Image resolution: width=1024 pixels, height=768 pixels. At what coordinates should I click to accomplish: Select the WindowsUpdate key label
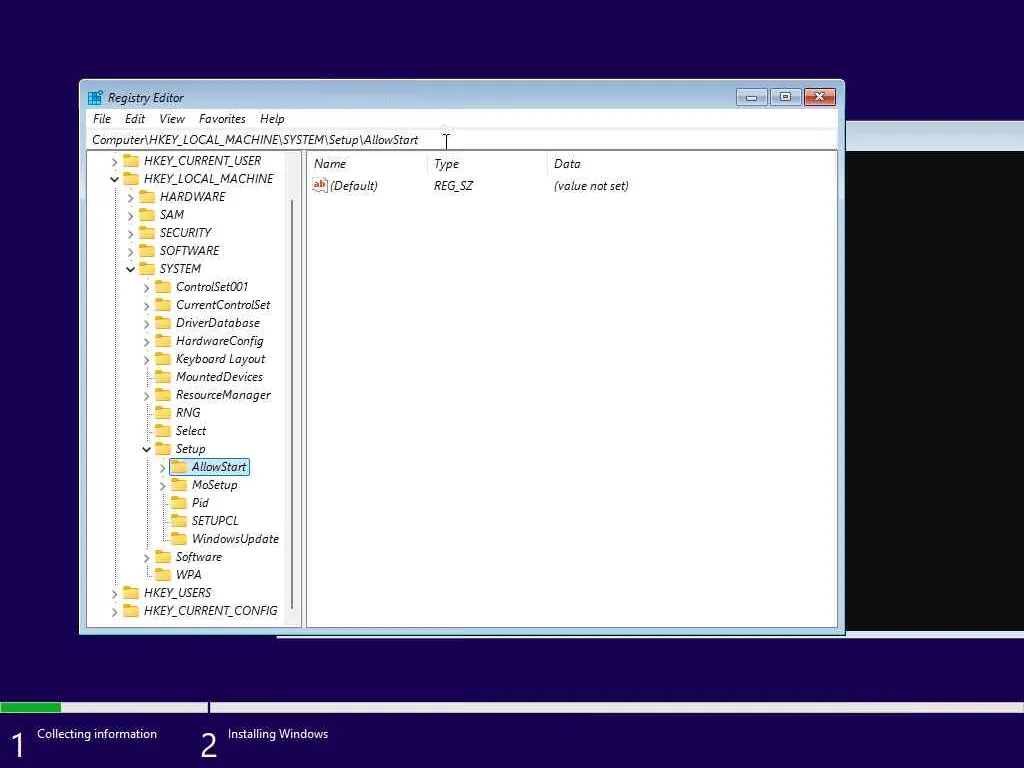pos(235,539)
